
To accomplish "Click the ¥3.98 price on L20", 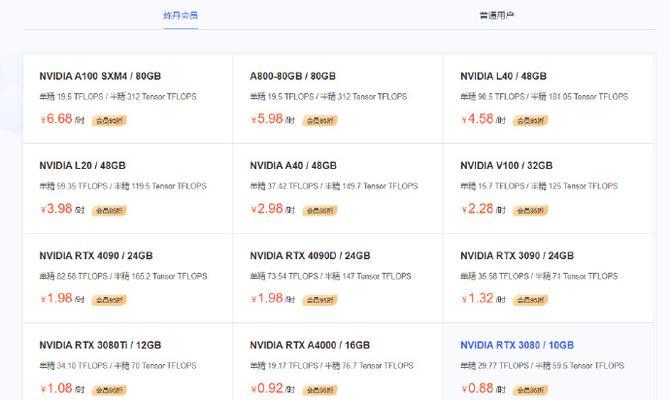I will tap(56, 209).
